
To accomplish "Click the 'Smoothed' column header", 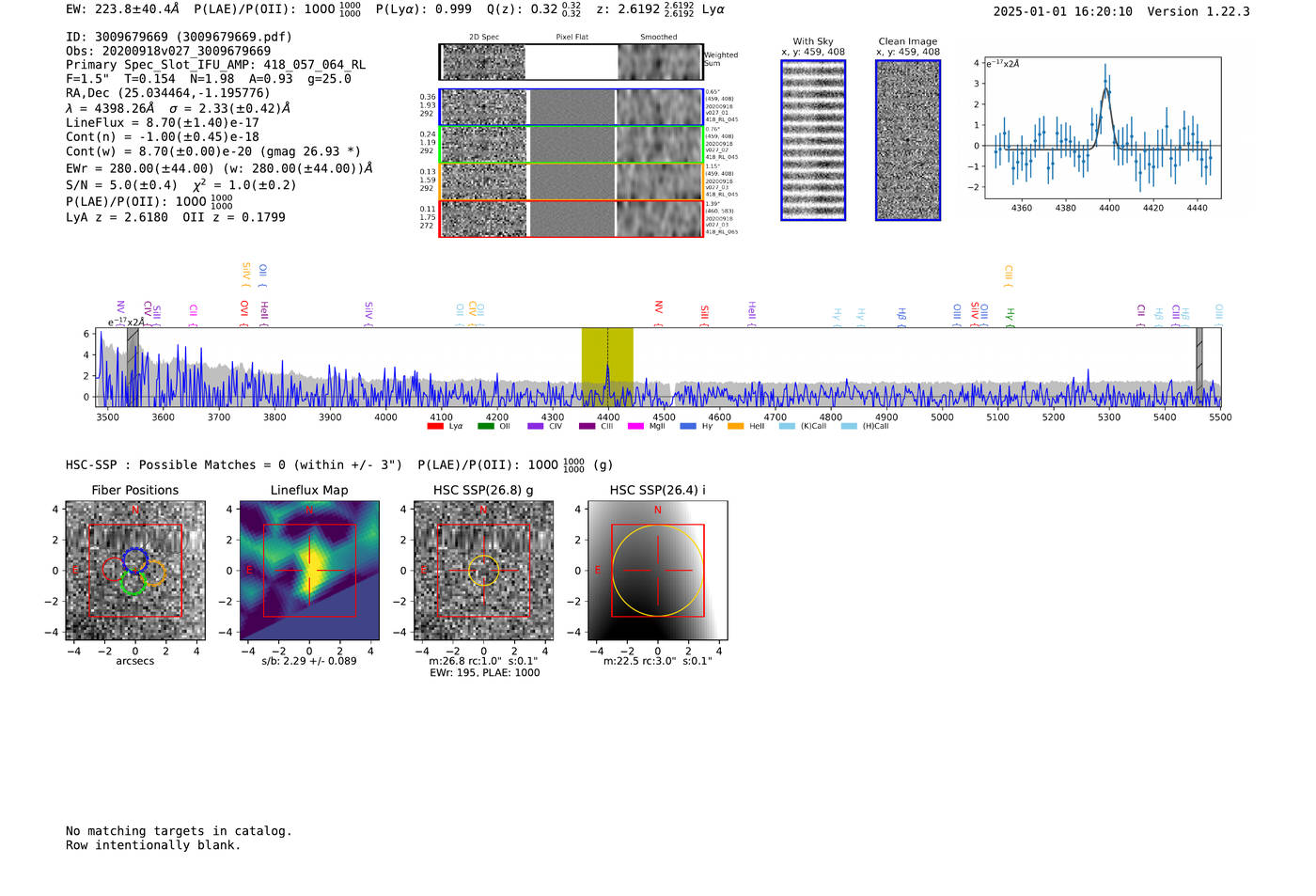I will click(659, 38).
